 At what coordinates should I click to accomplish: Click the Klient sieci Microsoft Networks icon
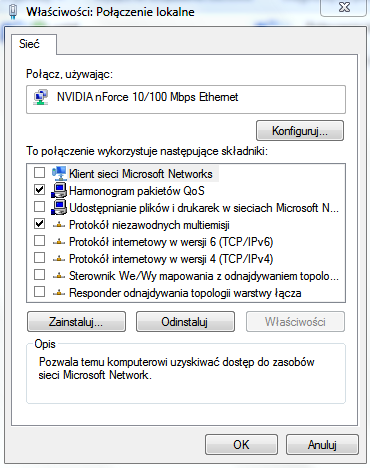[x=59, y=173]
